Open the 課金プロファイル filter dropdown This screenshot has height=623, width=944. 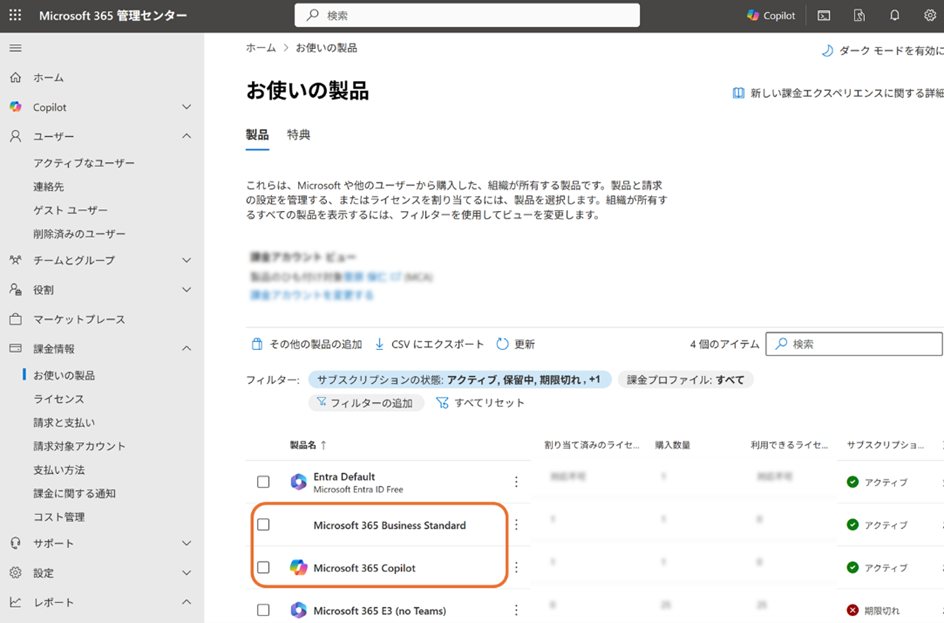[685, 380]
